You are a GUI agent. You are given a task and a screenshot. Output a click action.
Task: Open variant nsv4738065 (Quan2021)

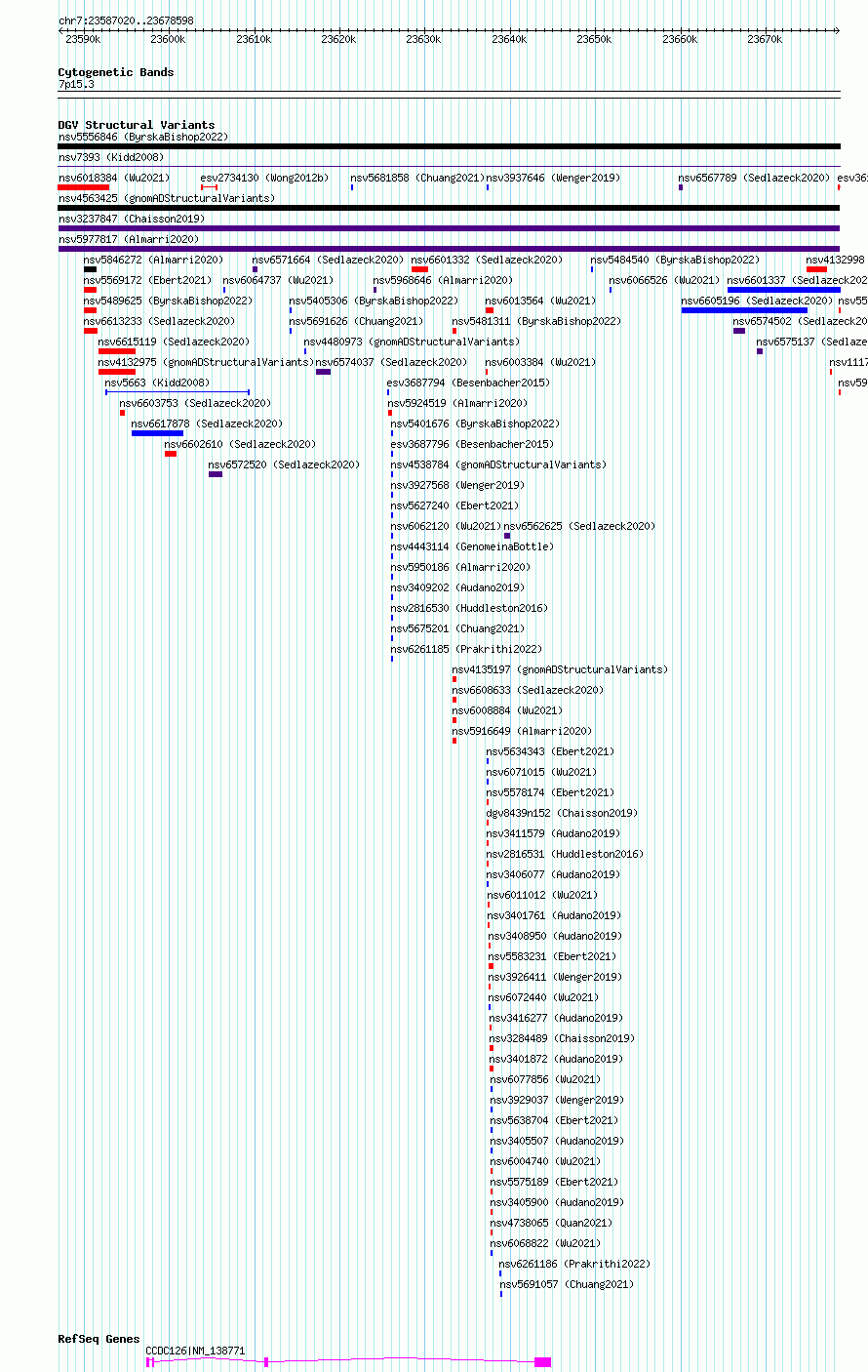click(x=551, y=1223)
